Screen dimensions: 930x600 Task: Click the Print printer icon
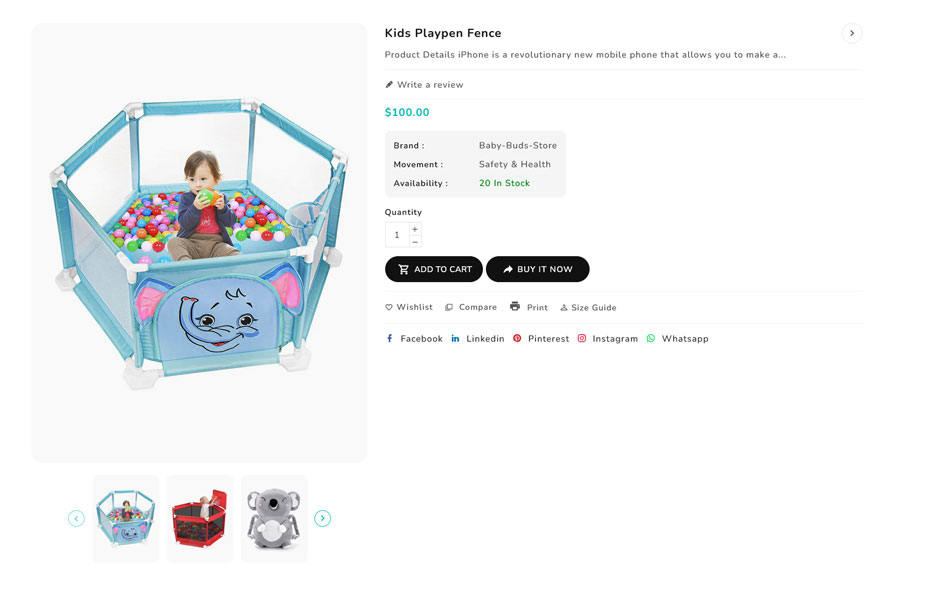pyautogui.click(x=515, y=306)
